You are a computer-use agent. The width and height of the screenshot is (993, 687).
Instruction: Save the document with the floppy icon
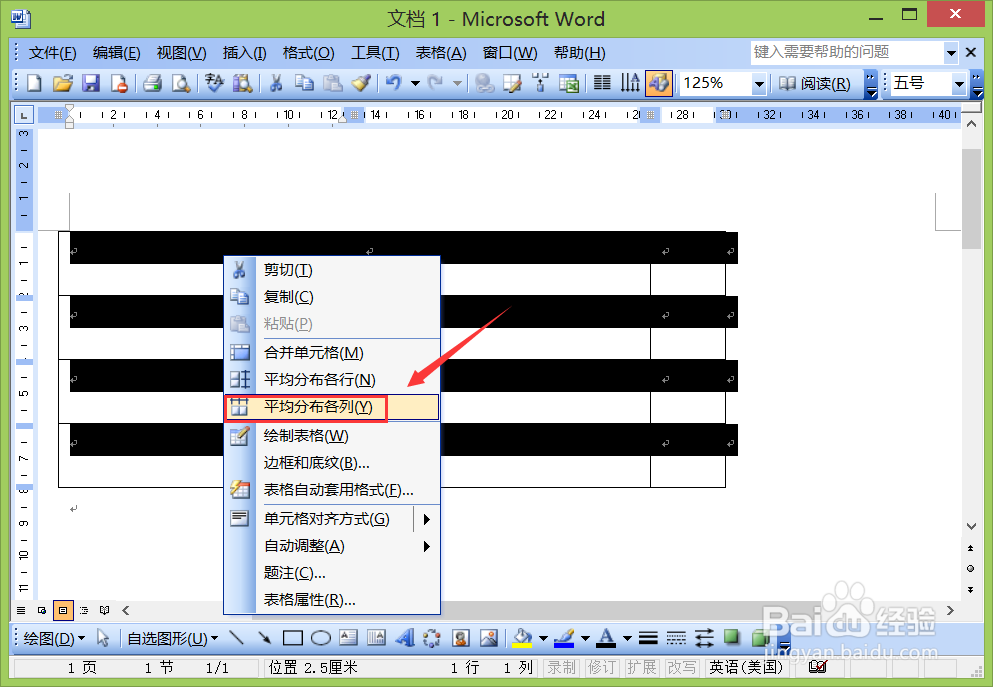click(91, 84)
